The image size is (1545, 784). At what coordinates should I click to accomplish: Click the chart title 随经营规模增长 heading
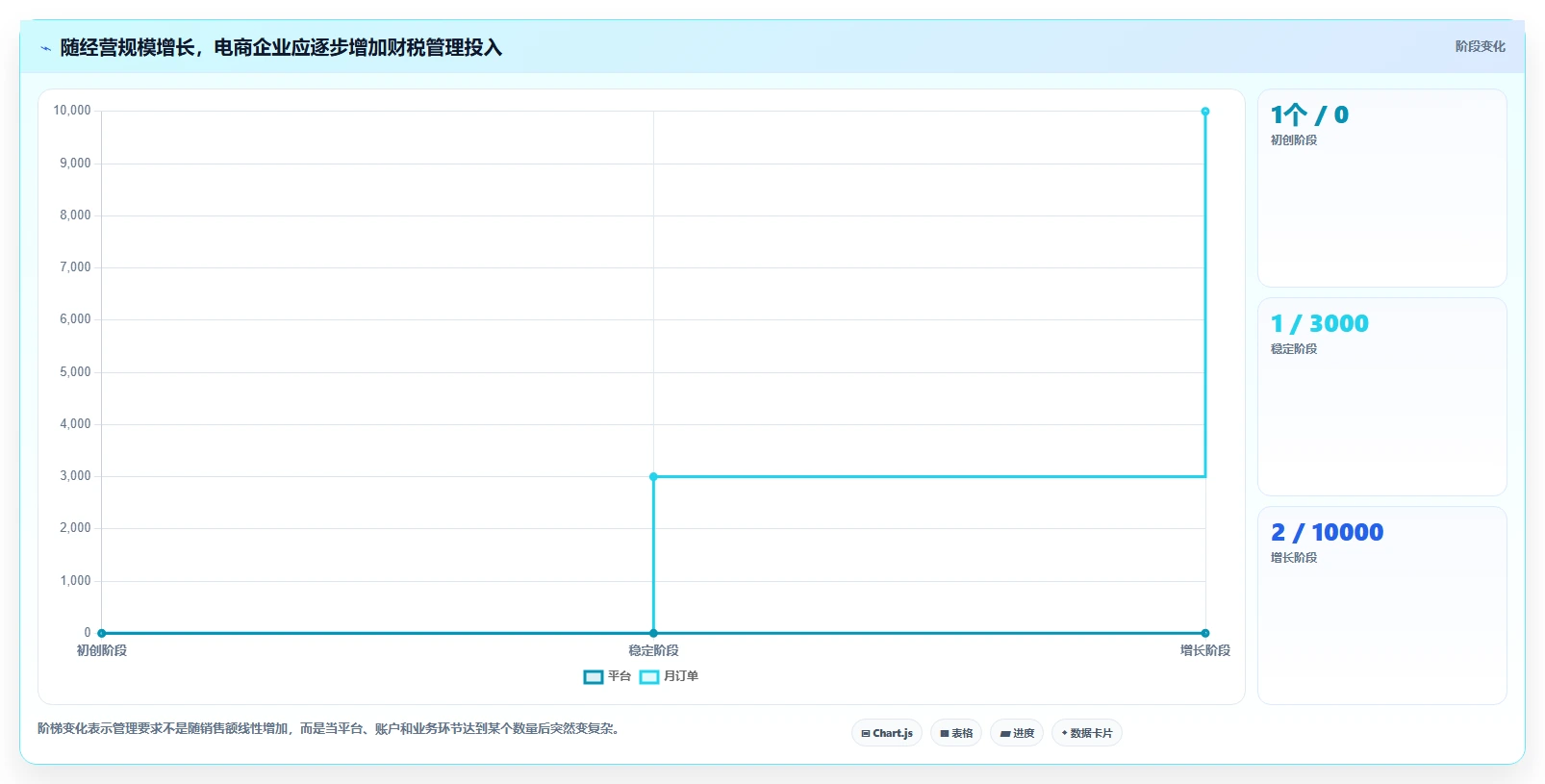[281, 48]
